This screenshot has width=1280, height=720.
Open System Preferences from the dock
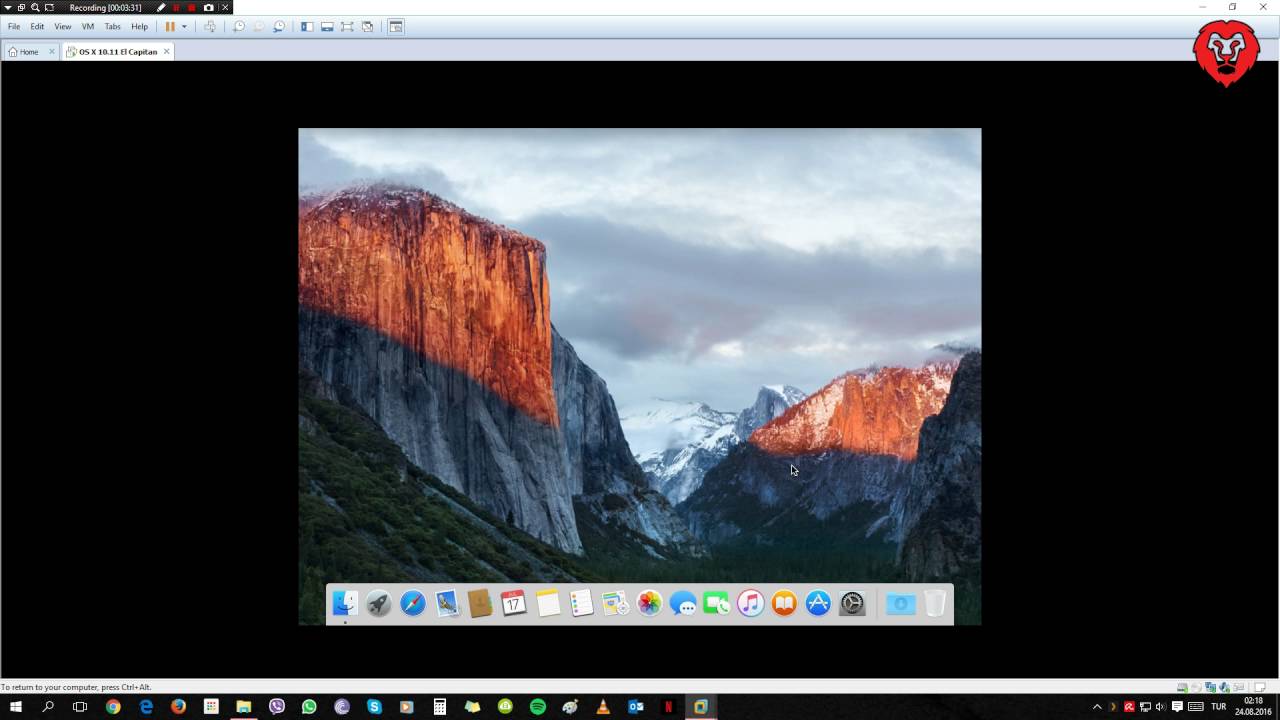[x=852, y=603]
